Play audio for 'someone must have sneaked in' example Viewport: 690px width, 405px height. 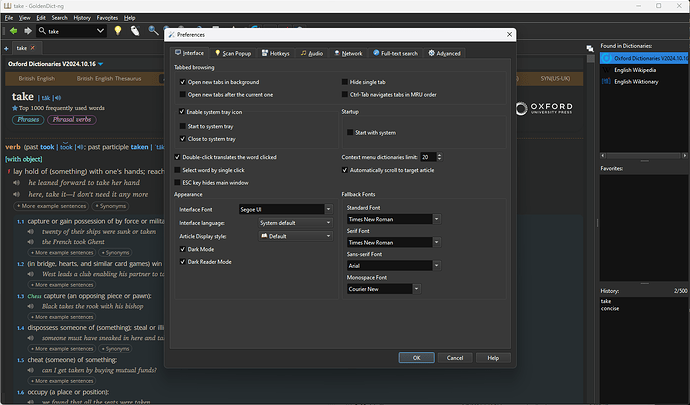(30, 338)
